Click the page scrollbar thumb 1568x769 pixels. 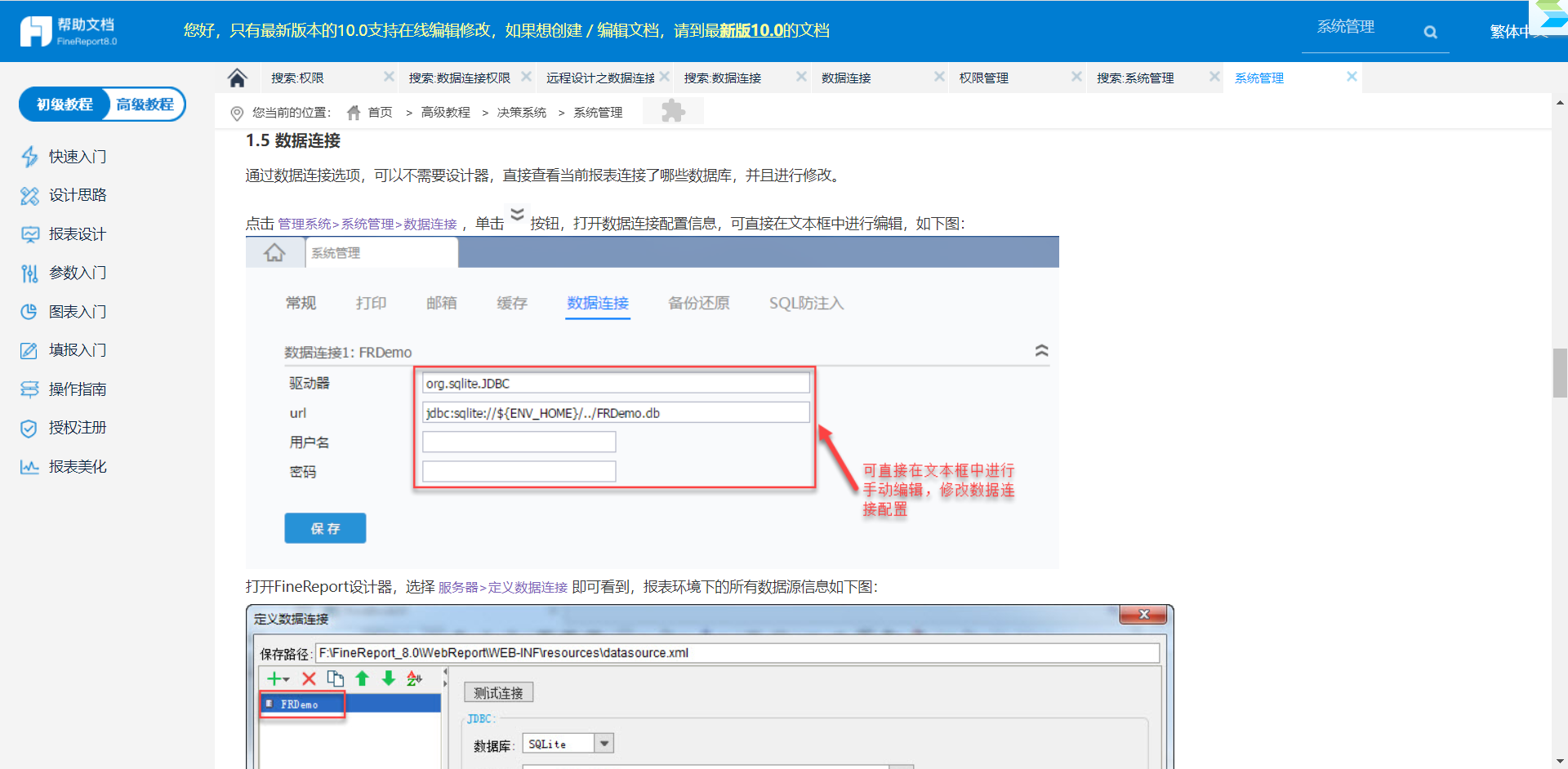1560,372
